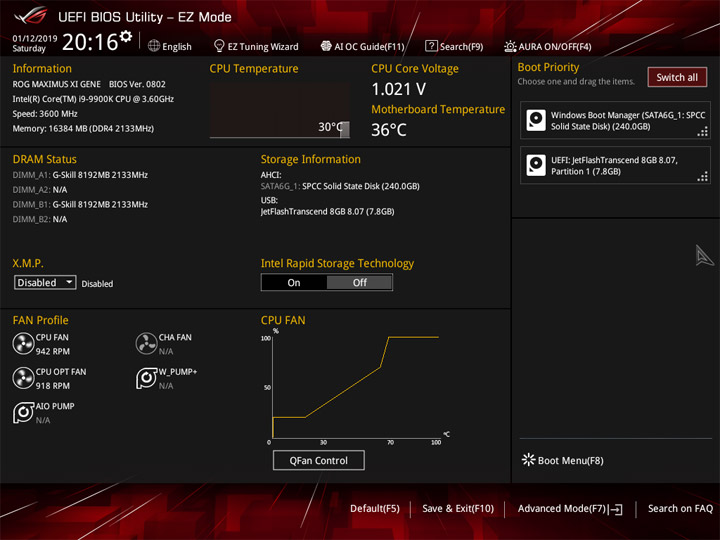The height and width of the screenshot is (540, 720).
Task: Switch to Advanced Mode(F7)
Action: pos(570,508)
